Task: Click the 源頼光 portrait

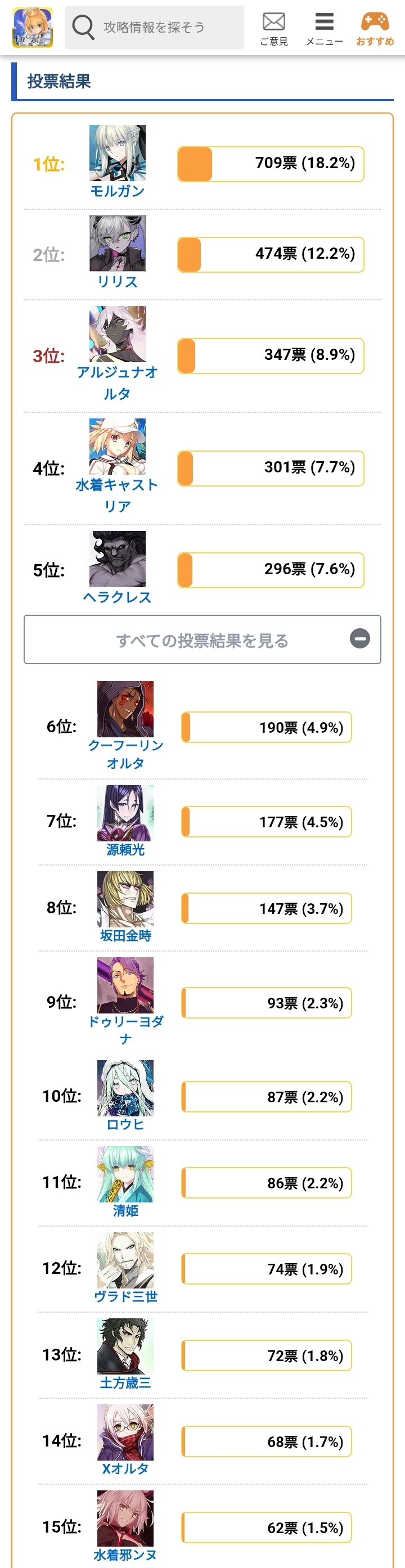Action: click(125, 813)
